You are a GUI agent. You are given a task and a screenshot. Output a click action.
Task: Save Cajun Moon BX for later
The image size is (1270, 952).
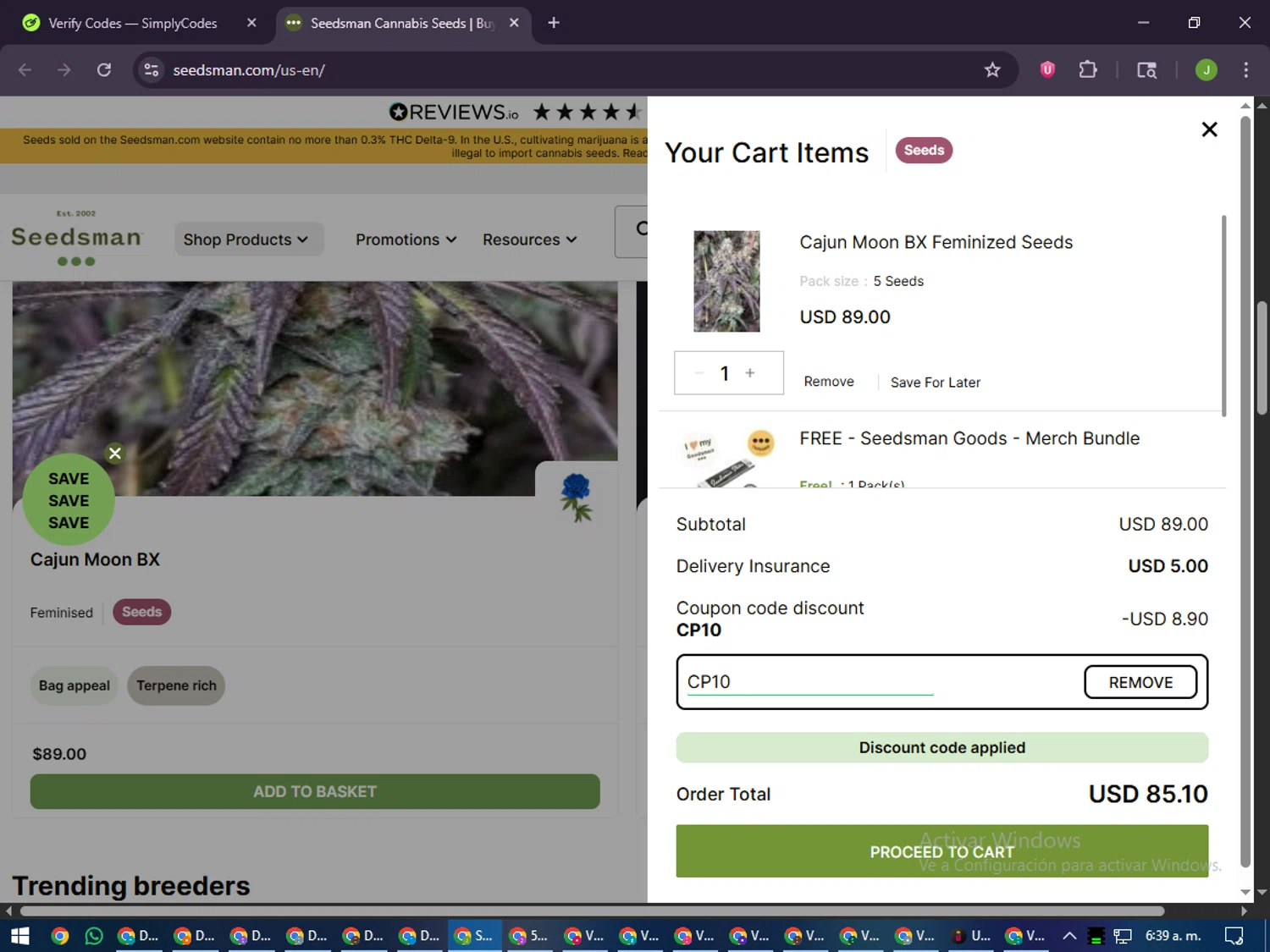click(x=936, y=382)
